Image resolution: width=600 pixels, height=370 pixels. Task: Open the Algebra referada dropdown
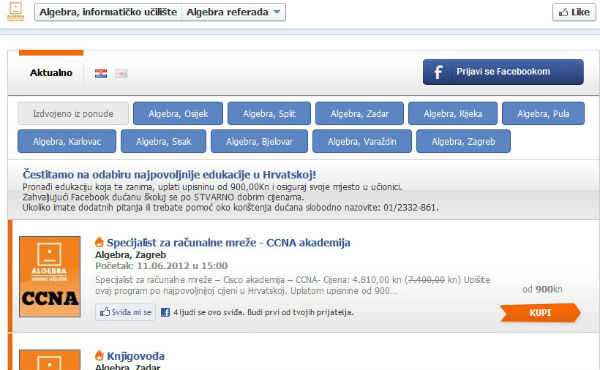(x=233, y=12)
